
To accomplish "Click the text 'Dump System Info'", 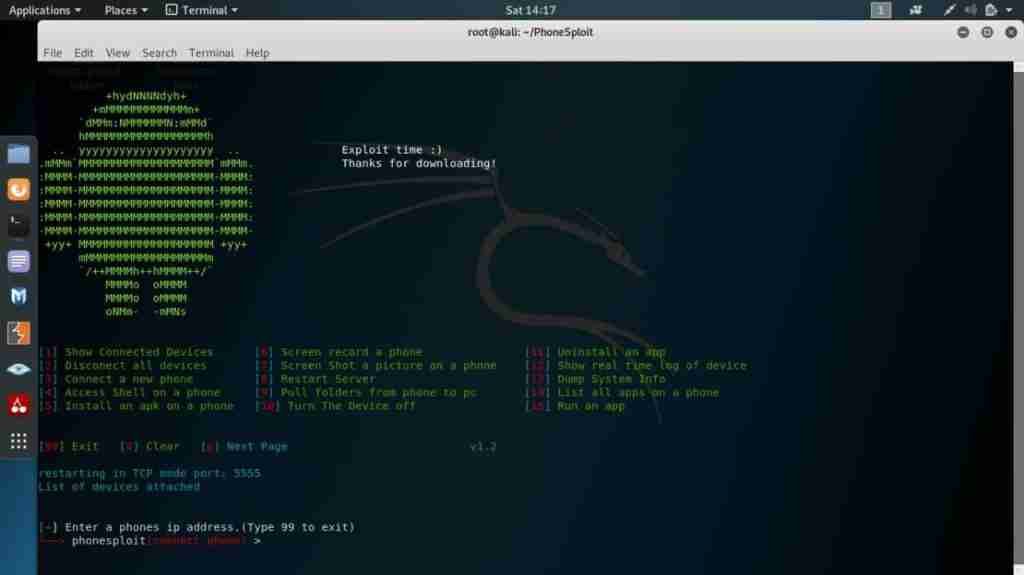I will [611, 379].
